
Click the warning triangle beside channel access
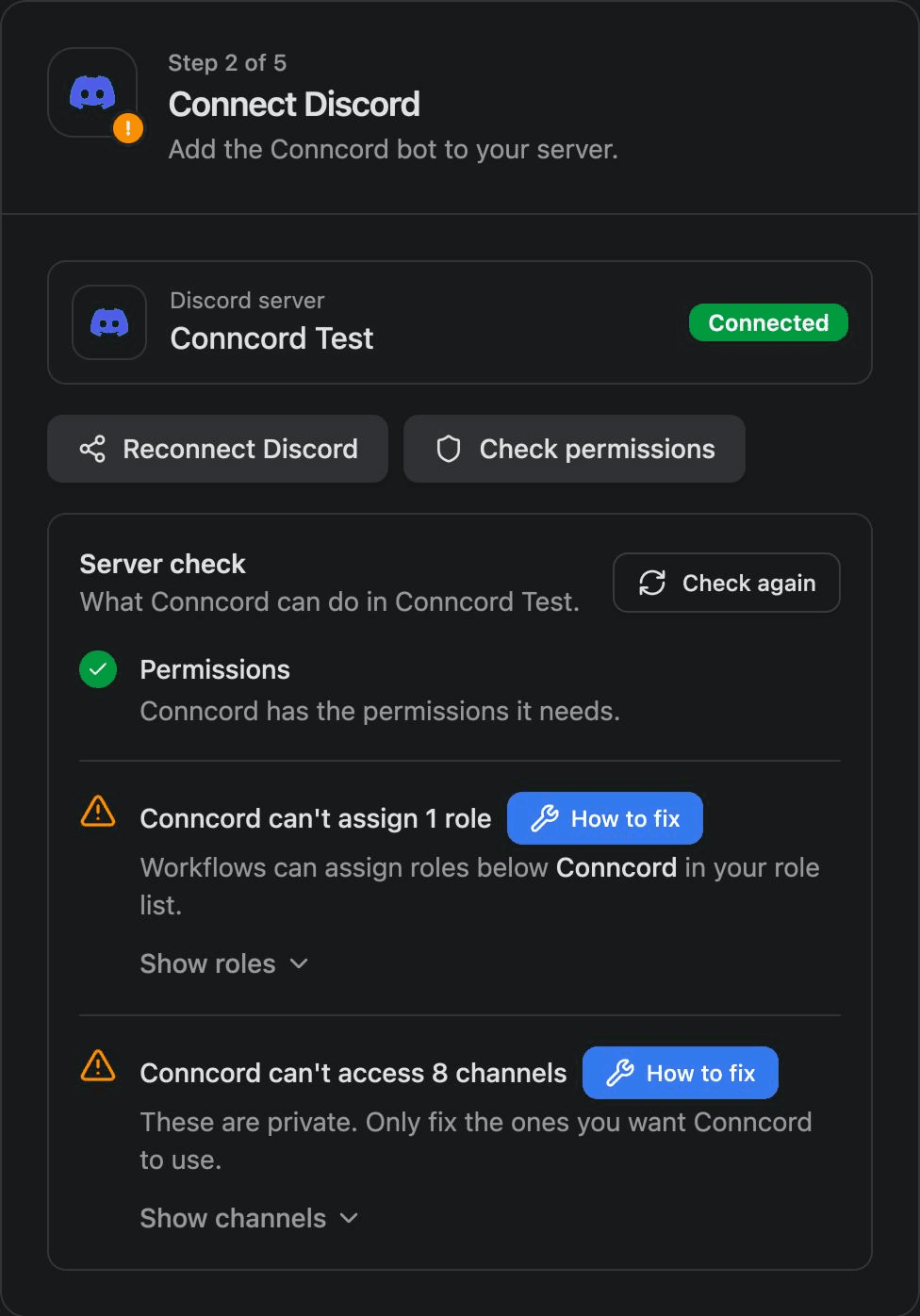[98, 1065]
